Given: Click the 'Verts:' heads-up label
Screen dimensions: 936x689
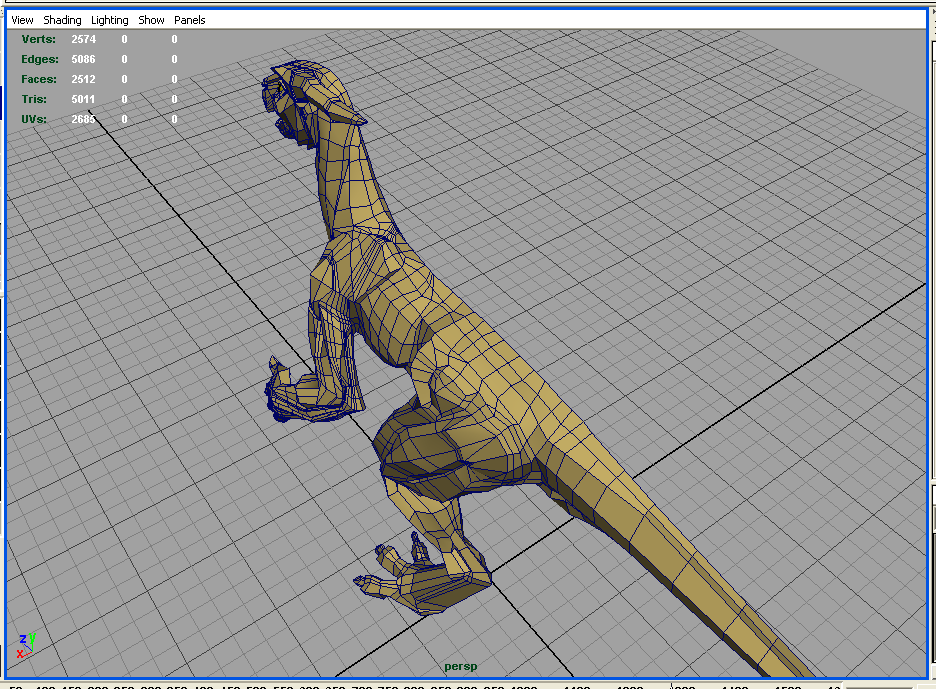Looking at the screenshot, I should [38, 39].
